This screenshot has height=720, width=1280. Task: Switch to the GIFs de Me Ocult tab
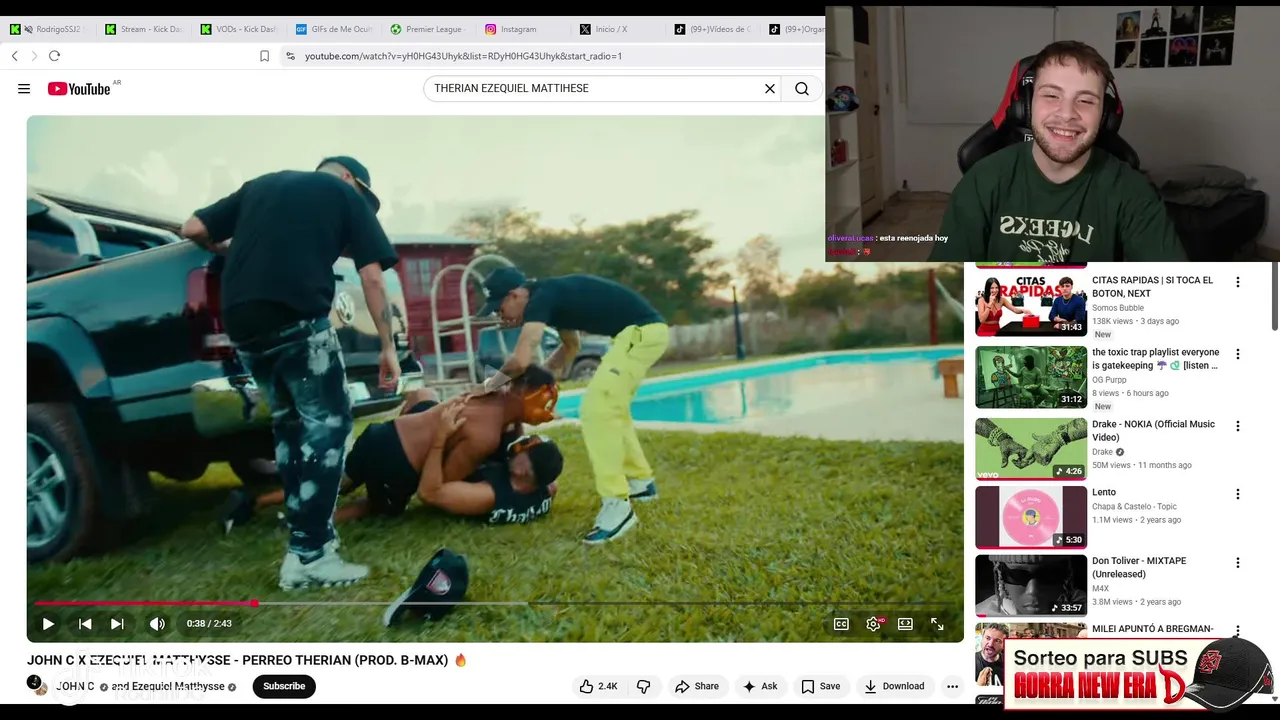[x=335, y=29]
